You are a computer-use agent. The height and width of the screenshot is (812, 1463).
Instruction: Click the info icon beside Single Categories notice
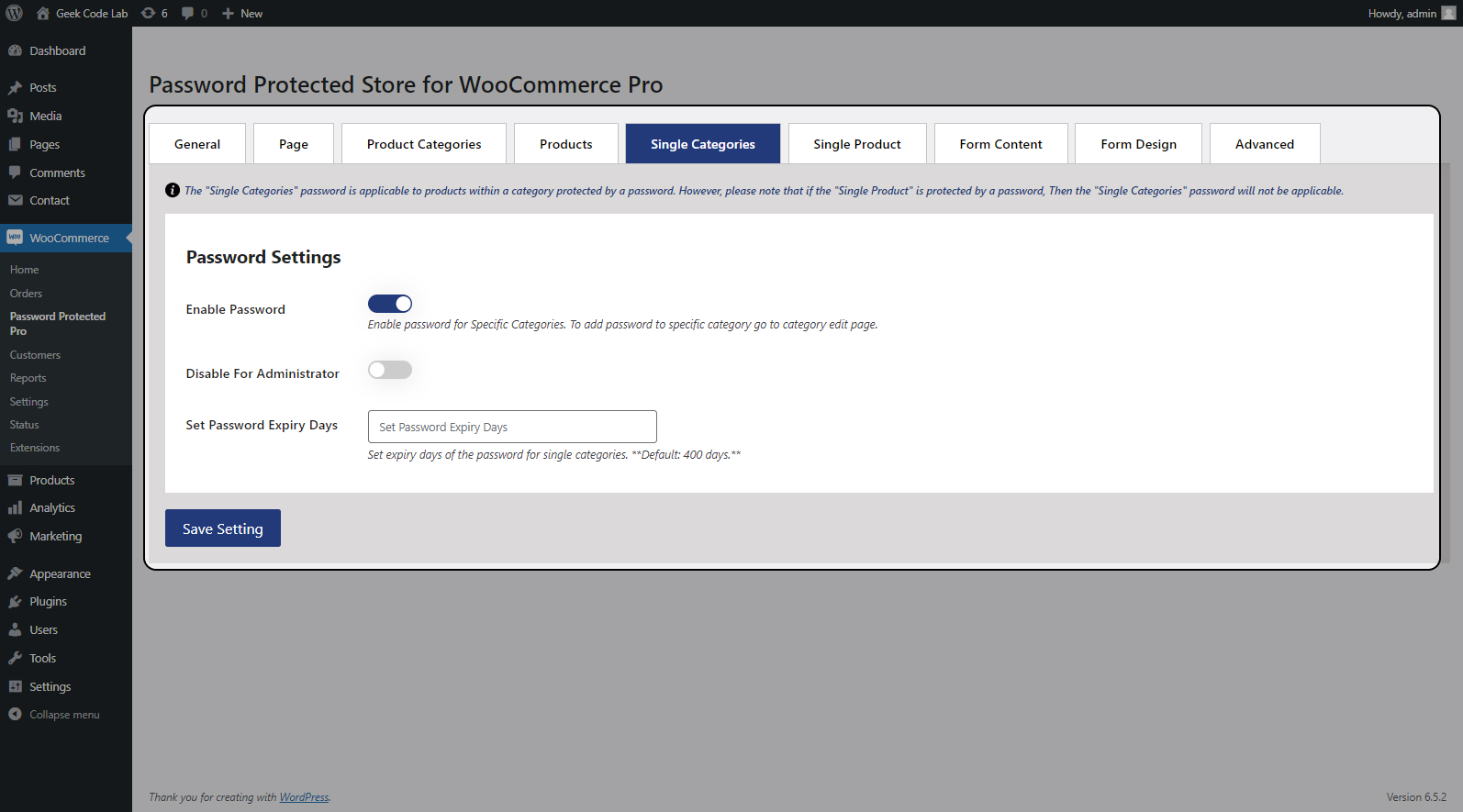[173, 190]
